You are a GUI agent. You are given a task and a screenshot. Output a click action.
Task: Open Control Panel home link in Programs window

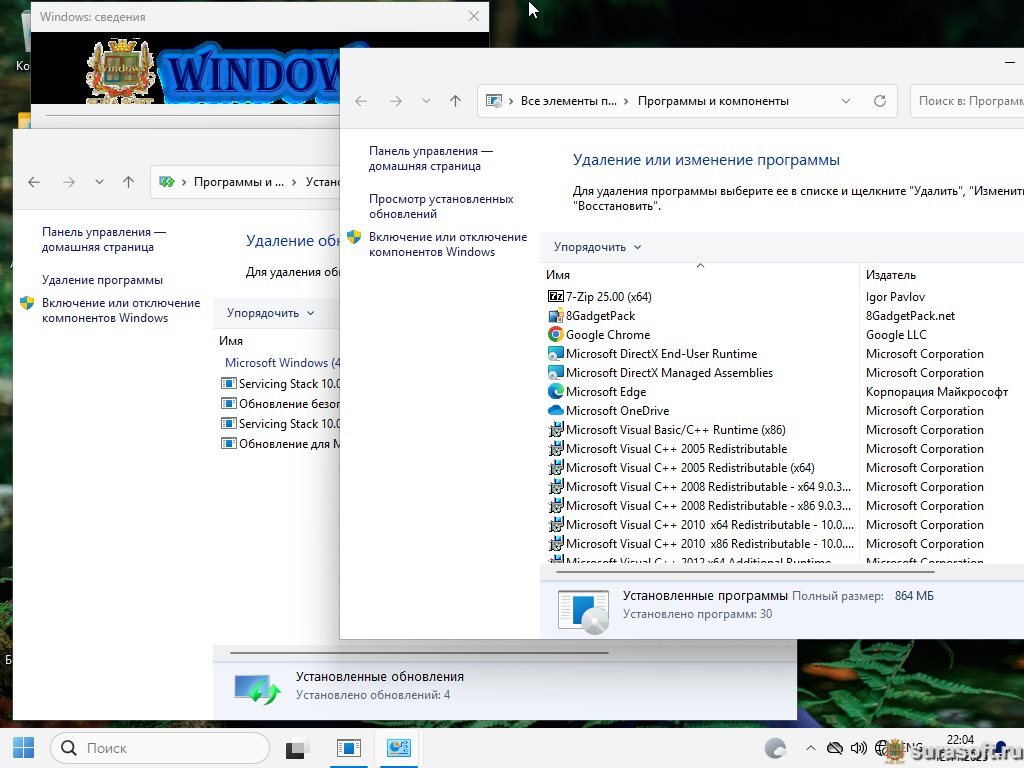coord(430,158)
